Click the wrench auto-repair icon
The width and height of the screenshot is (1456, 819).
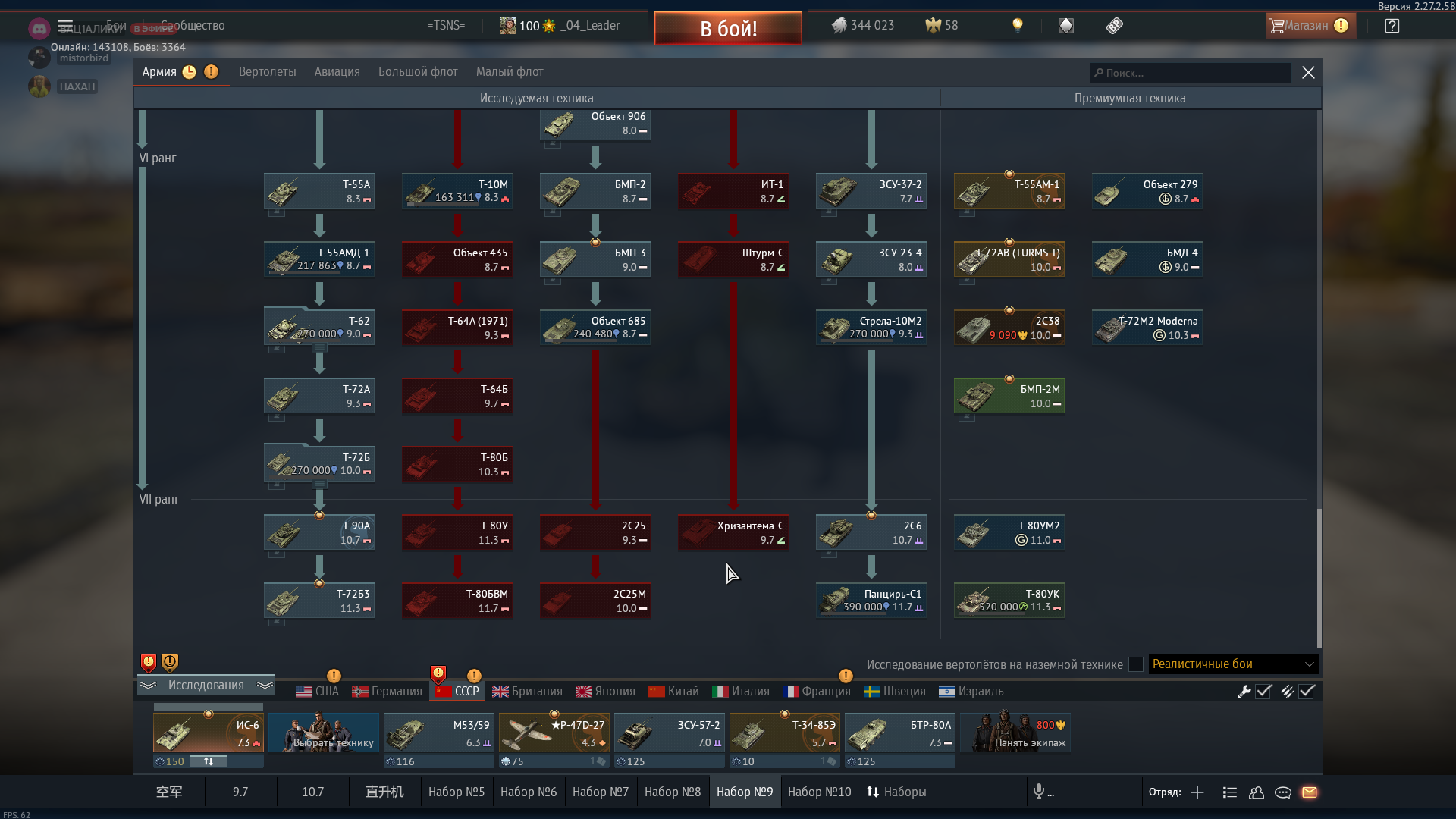[1244, 692]
